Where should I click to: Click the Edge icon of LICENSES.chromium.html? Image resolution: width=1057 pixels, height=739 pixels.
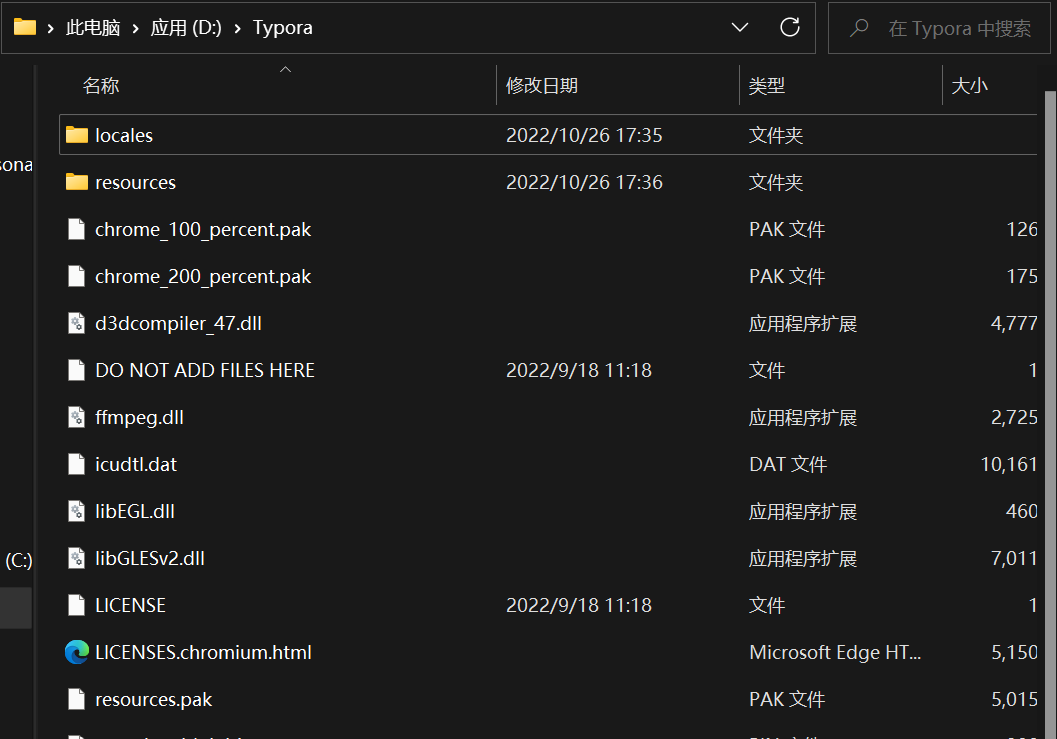coord(77,652)
